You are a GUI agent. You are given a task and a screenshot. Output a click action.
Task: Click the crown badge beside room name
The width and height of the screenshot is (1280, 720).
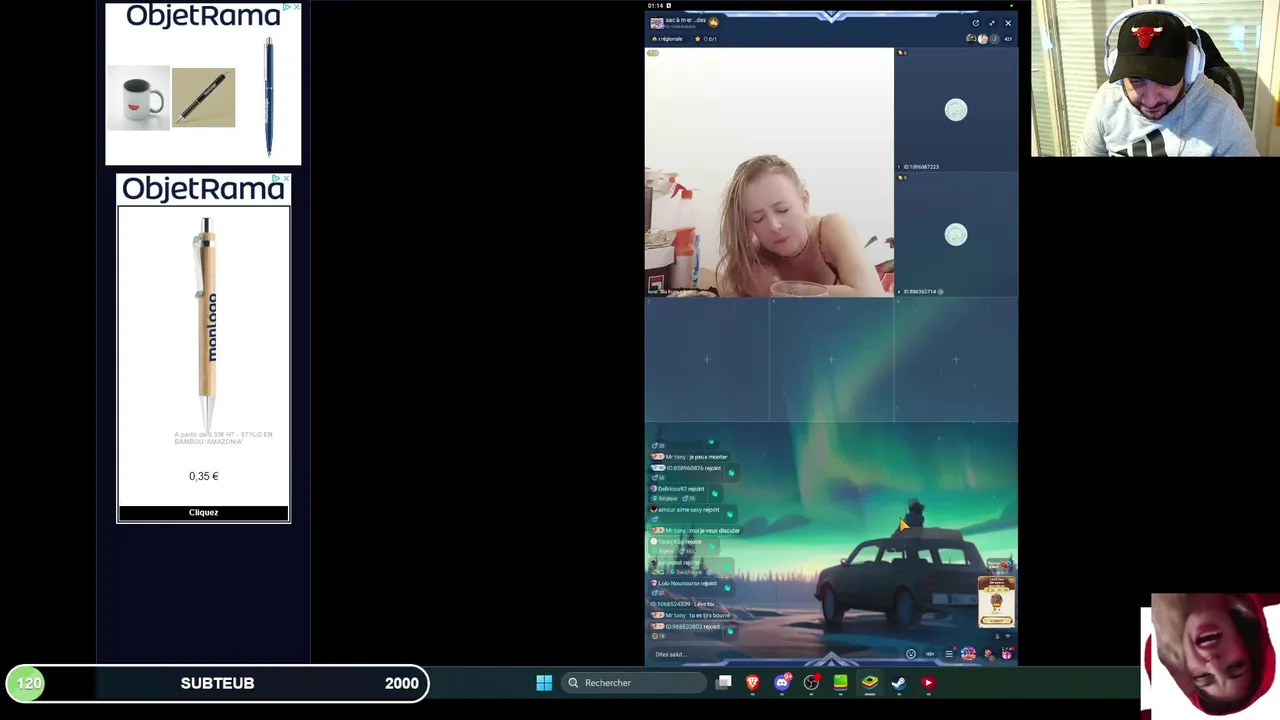tap(713, 21)
